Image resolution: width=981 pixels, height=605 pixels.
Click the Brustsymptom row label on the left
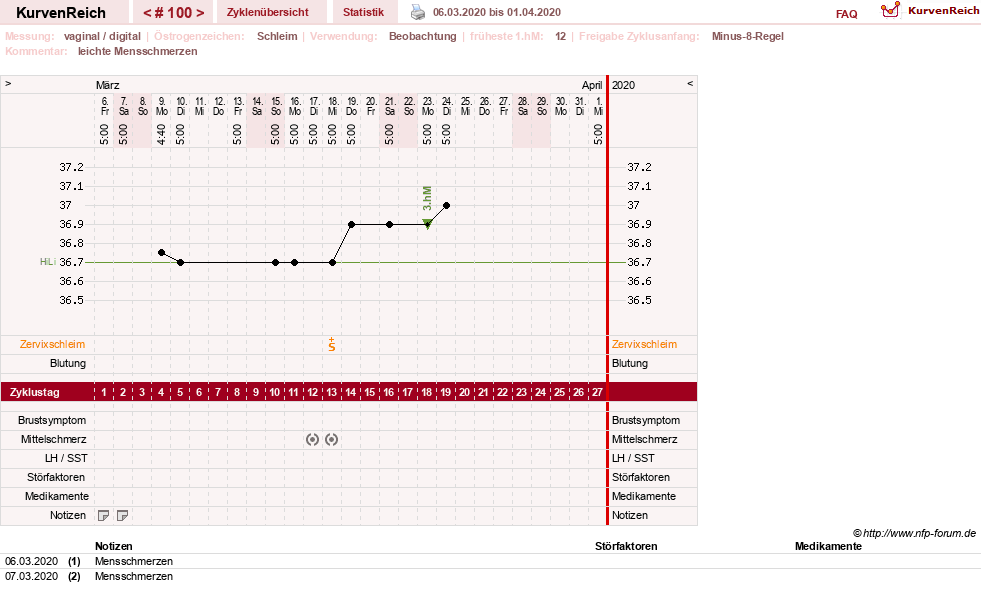click(x=52, y=420)
